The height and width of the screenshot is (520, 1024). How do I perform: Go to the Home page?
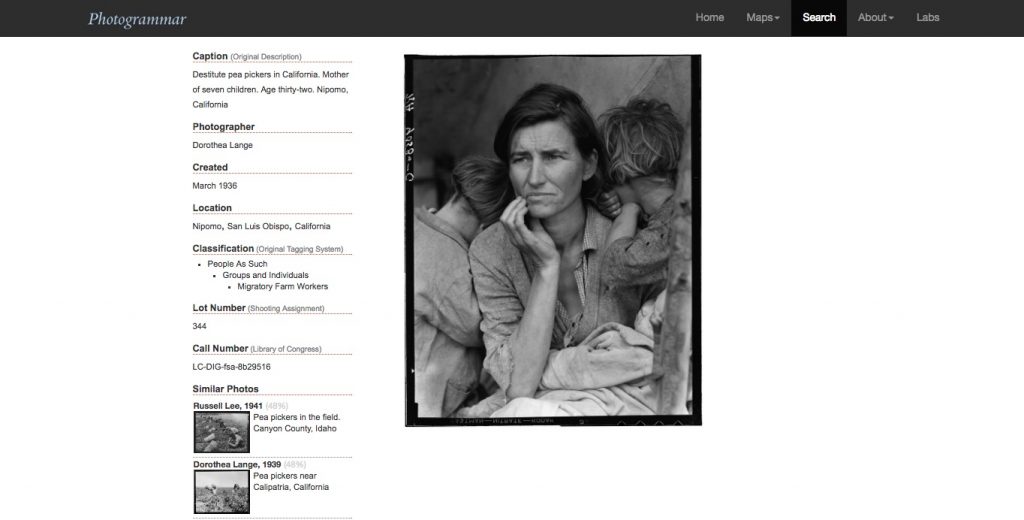click(709, 17)
